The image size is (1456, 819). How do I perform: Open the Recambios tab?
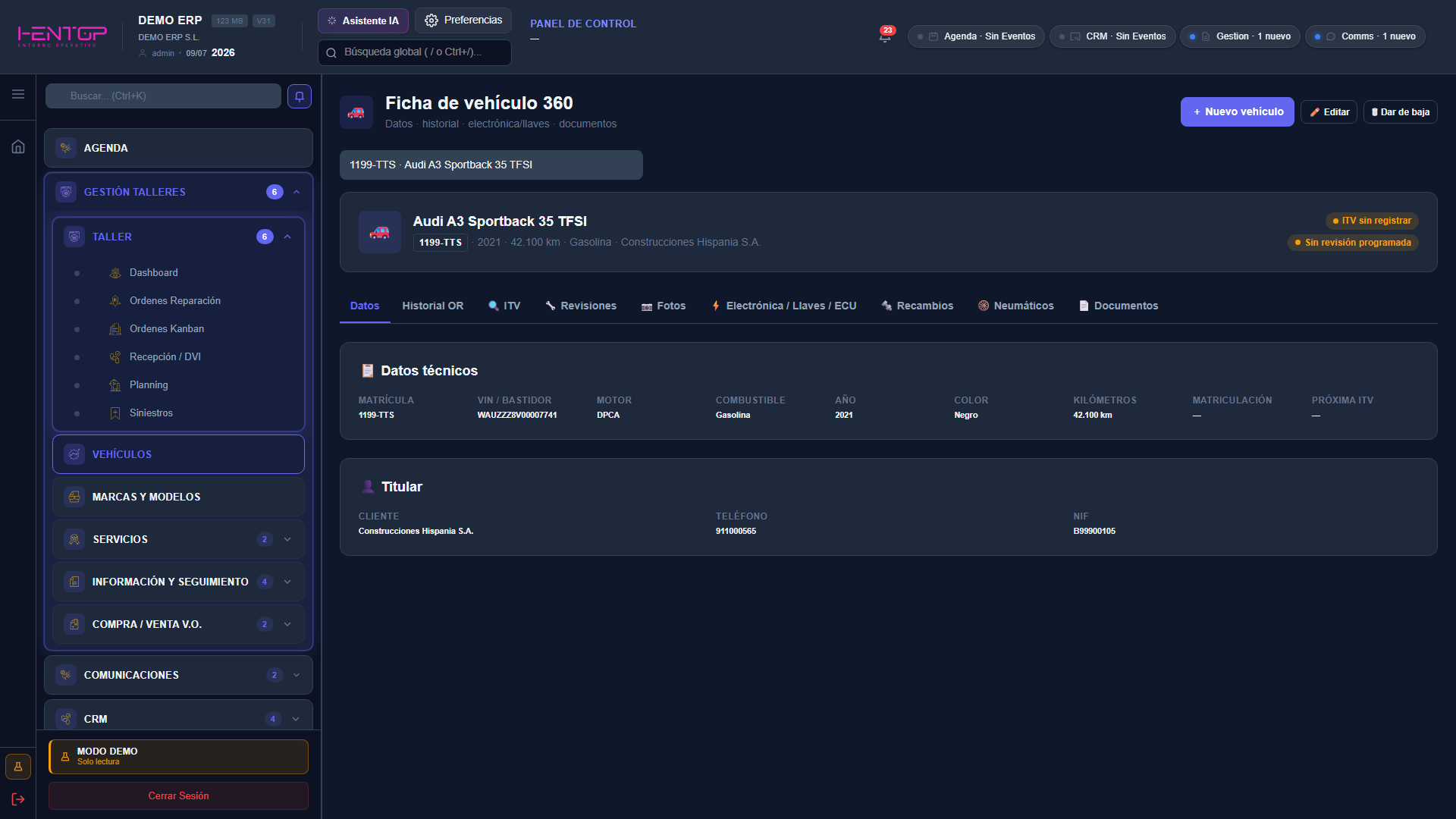click(918, 306)
